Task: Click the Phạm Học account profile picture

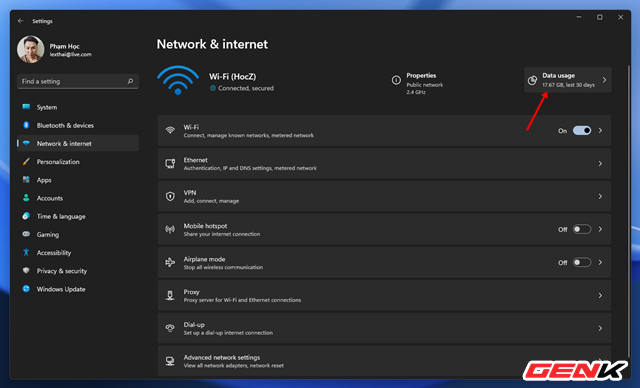Action: 31,49
